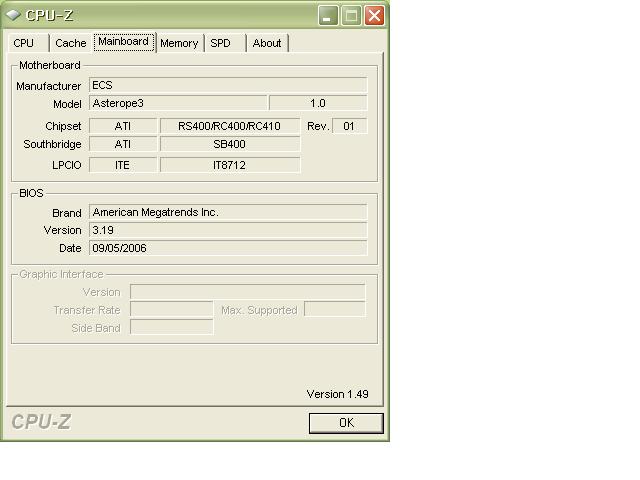This screenshot has width=640, height=480.
Task: Select the SB400 southbridge value
Action: point(230,144)
